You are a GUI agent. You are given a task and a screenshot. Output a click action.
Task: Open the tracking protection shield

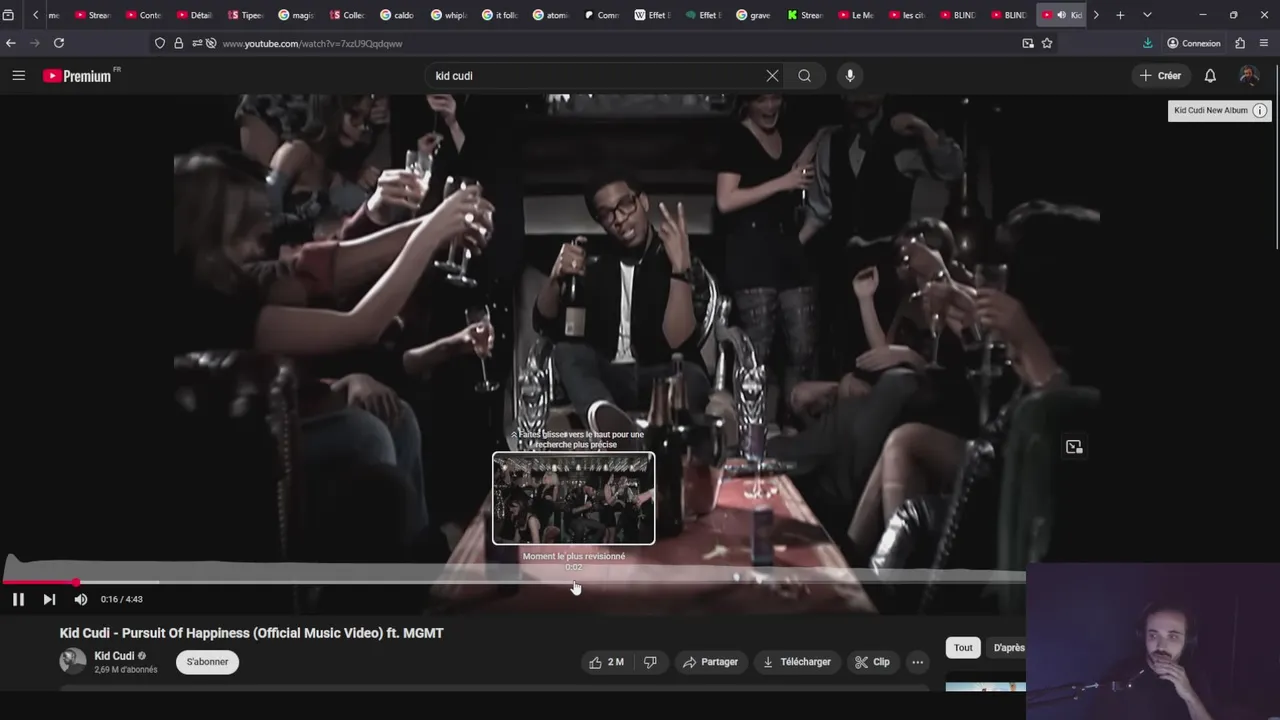[160, 44]
